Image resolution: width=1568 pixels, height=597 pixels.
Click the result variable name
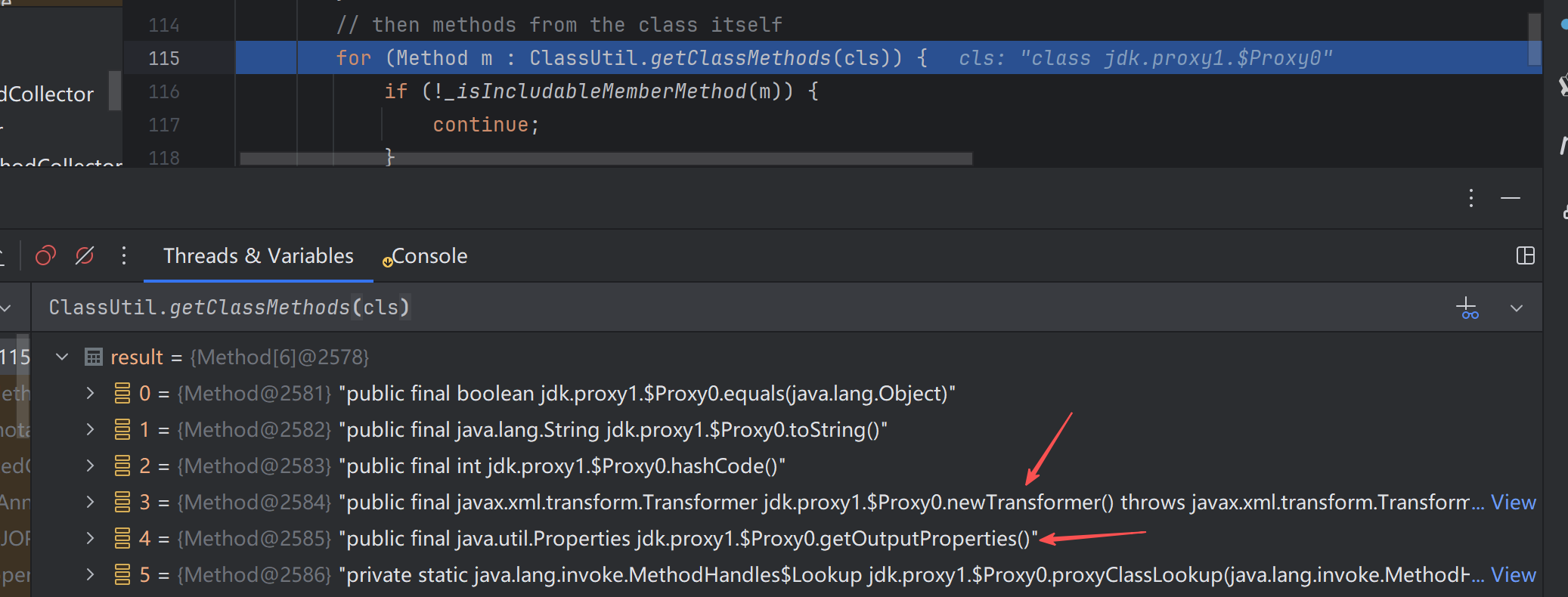[x=137, y=357]
